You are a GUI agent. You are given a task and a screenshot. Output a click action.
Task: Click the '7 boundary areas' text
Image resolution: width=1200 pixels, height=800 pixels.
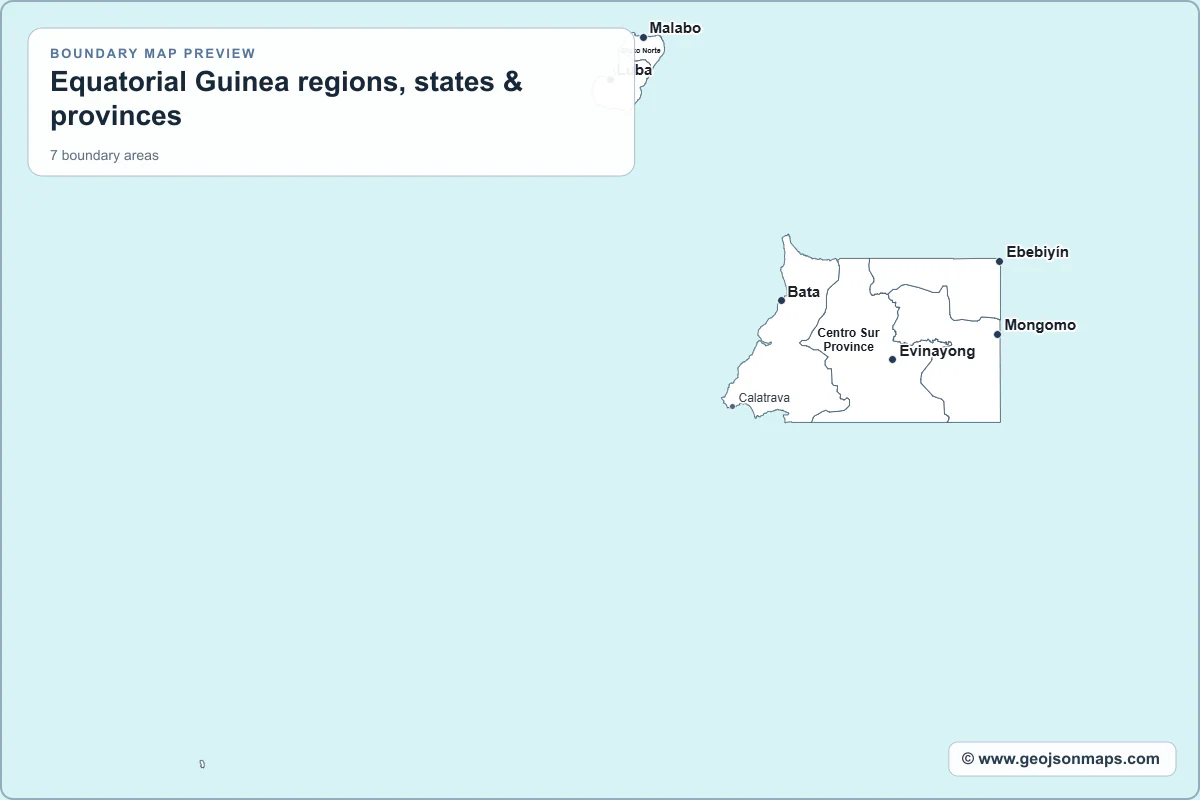[x=105, y=155]
